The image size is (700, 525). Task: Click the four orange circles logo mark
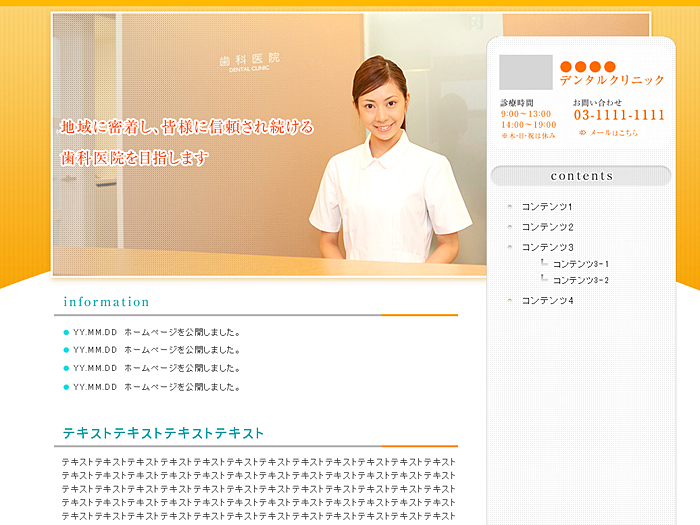tap(588, 67)
